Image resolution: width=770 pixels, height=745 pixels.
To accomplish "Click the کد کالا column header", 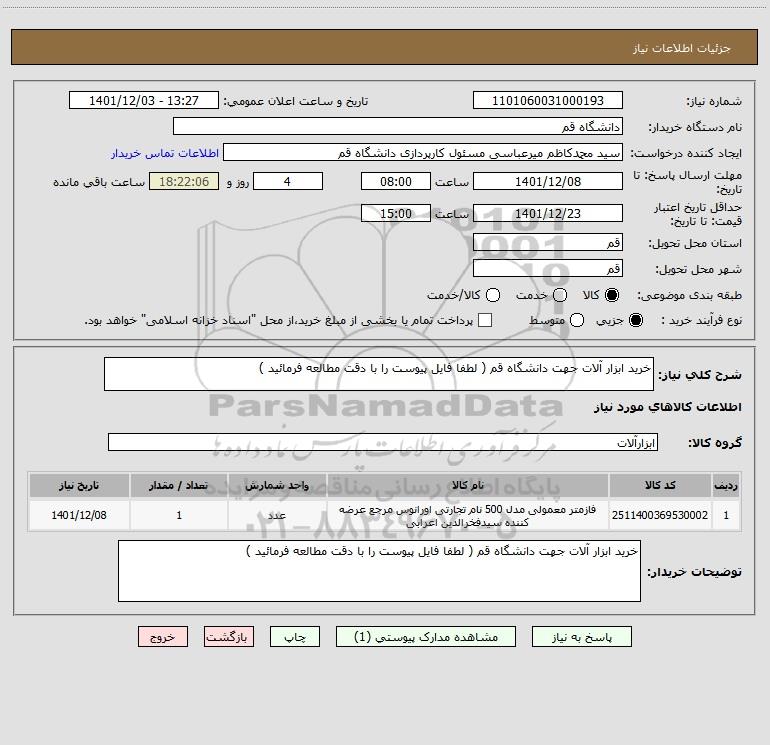I will (660, 485).
